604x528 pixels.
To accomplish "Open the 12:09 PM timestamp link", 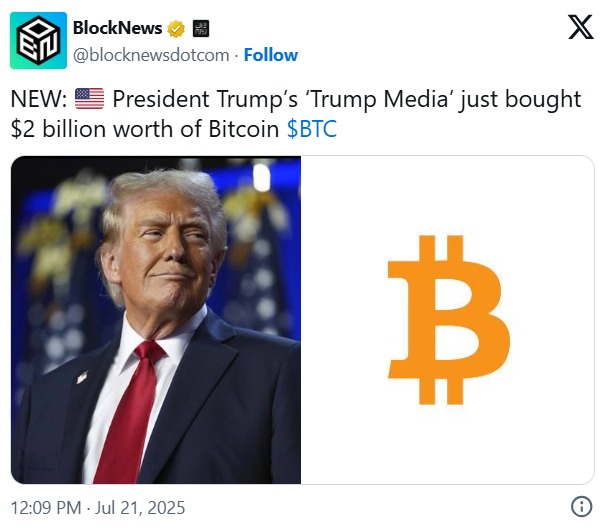I will pos(46,508).
